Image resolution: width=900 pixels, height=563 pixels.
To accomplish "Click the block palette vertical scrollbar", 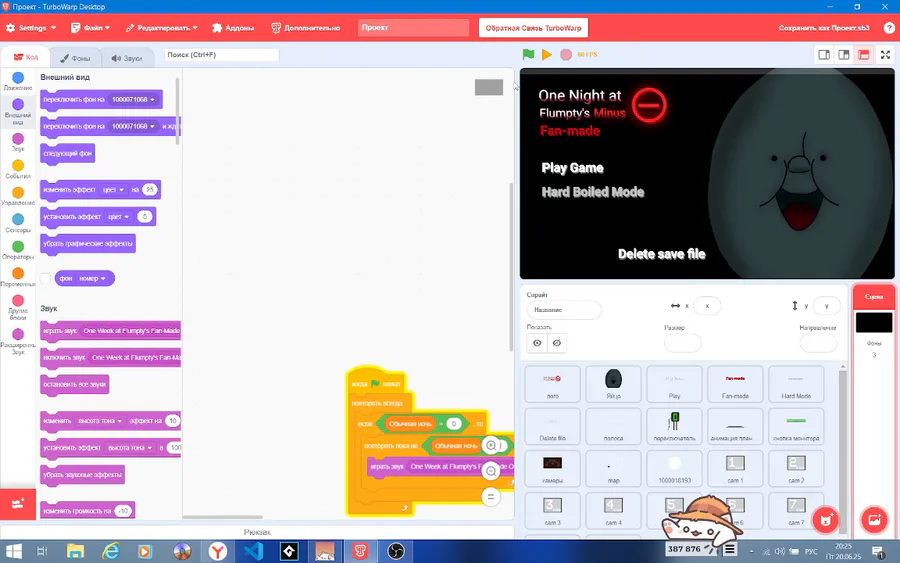I will pos(178,112).
